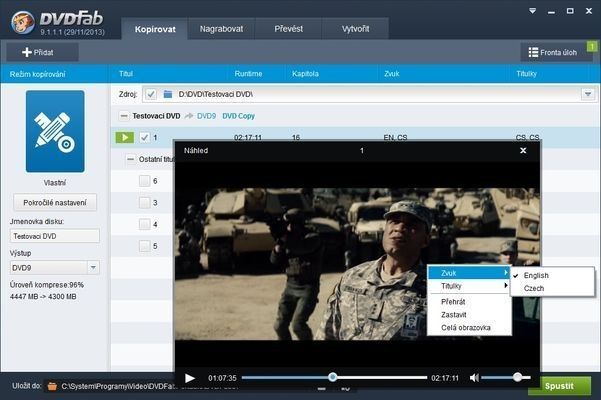
Task: Open the top-right title bar dropdown menu arrow
Action: (532, 11)
